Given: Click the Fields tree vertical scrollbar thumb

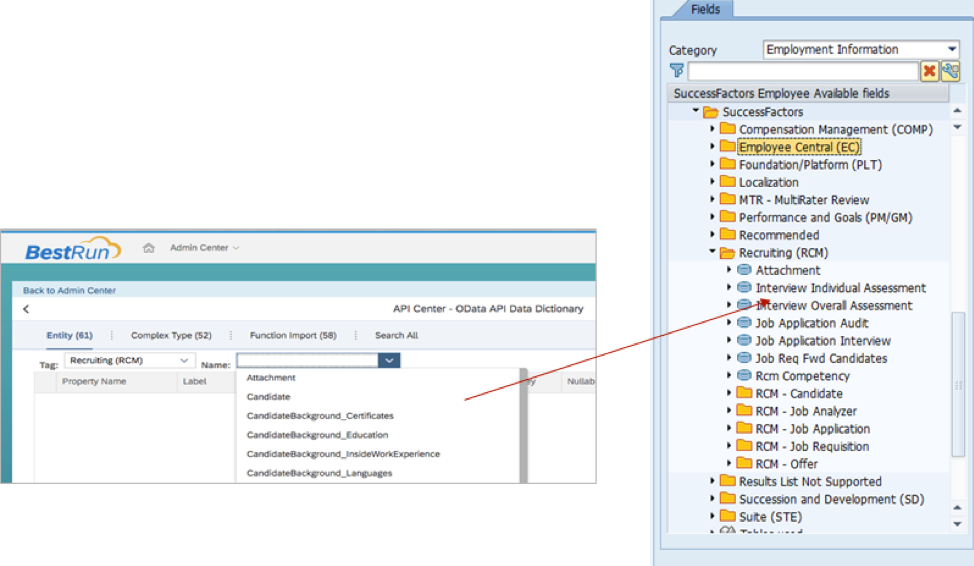Looking at the screenshot, I should click(958, 385).
